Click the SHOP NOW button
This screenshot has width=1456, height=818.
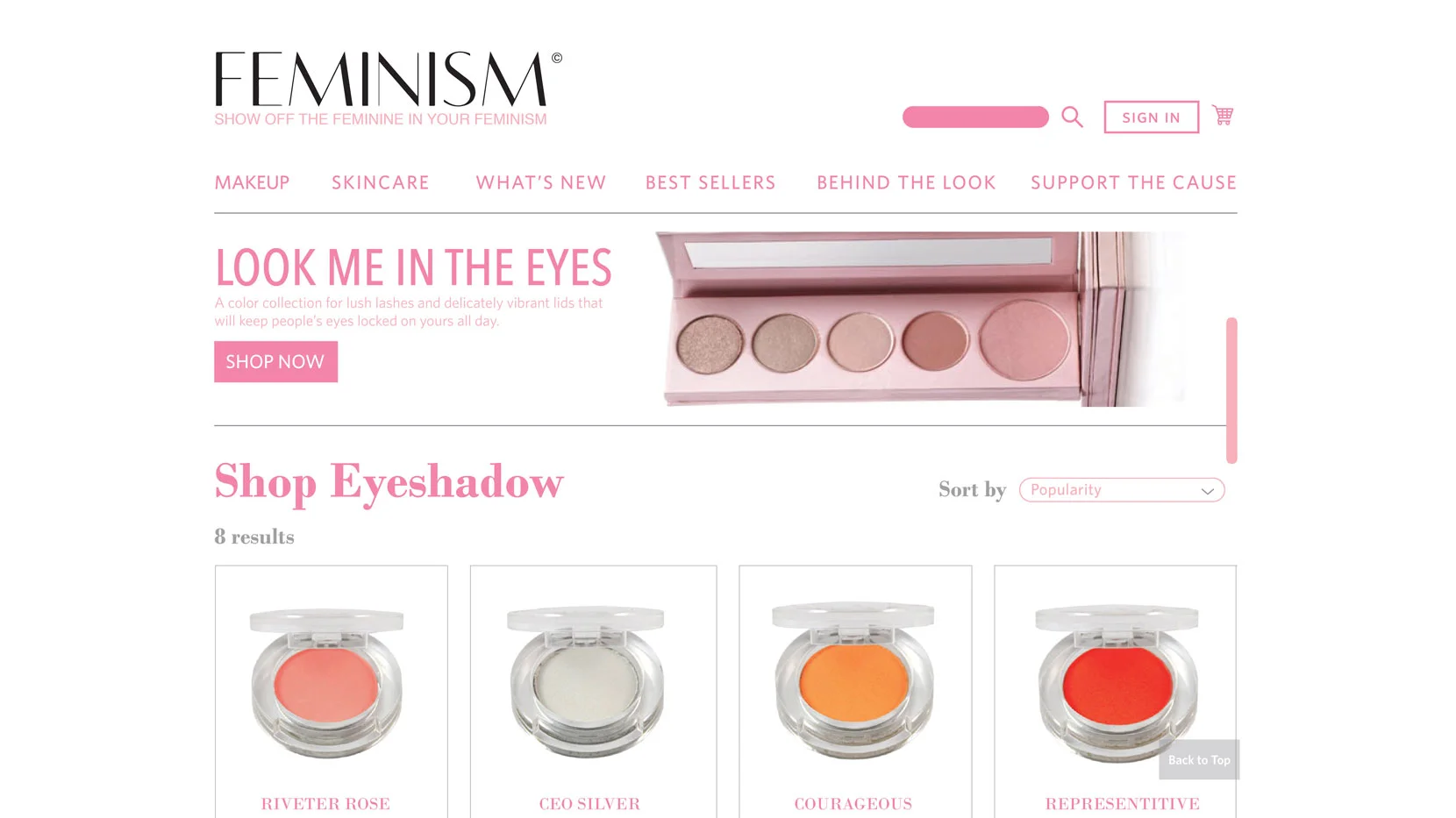[x=275, y=361]
